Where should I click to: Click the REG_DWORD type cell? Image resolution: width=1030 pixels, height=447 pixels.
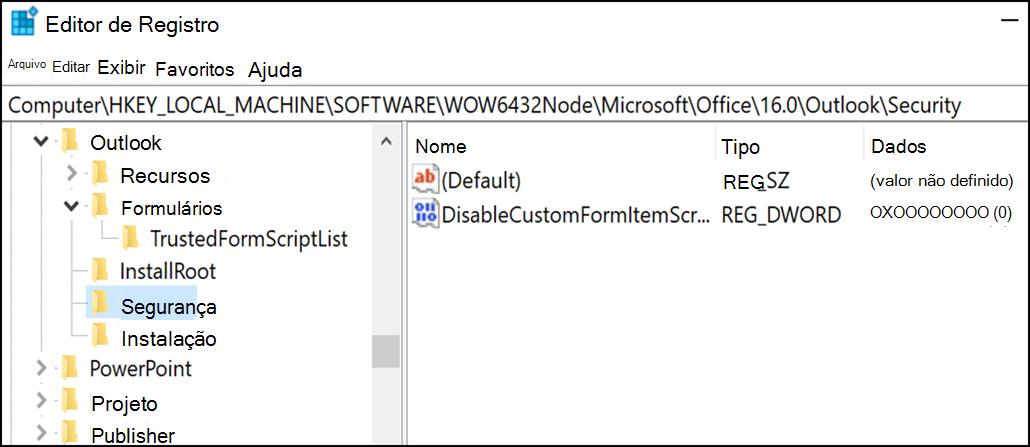(781, 214)
